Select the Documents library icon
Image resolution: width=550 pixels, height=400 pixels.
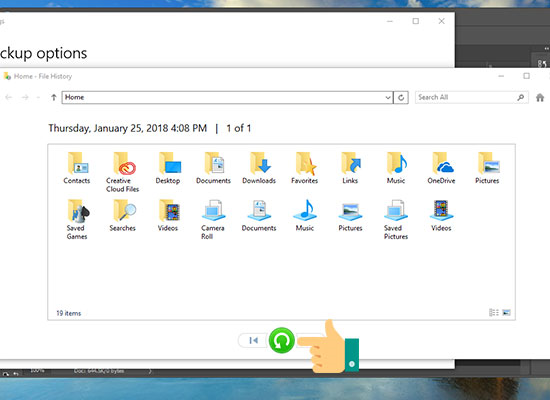[259, 215]
